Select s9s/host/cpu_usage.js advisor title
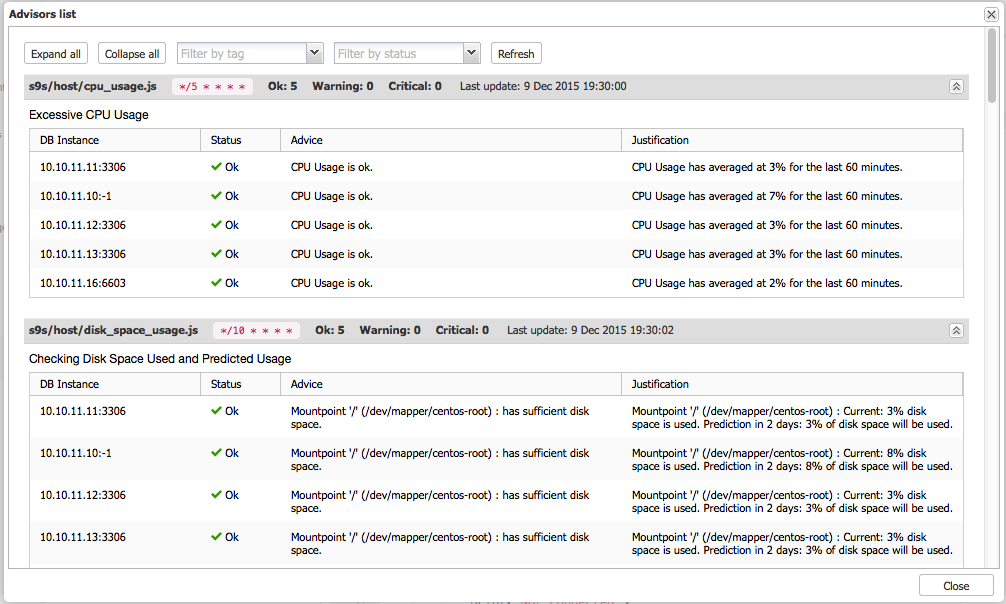The image size is (1006, 604). pyautogui.click(x=92, y=86)
